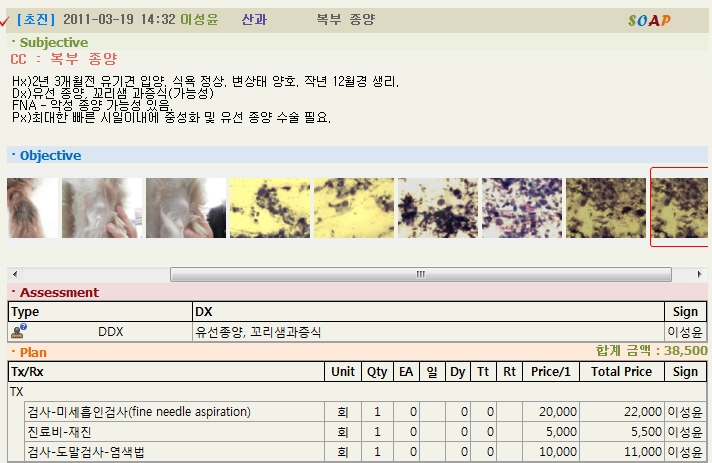The image size is (712, 463).
Task: Open the third photo thumbnail with fingers
Action: 186,208
